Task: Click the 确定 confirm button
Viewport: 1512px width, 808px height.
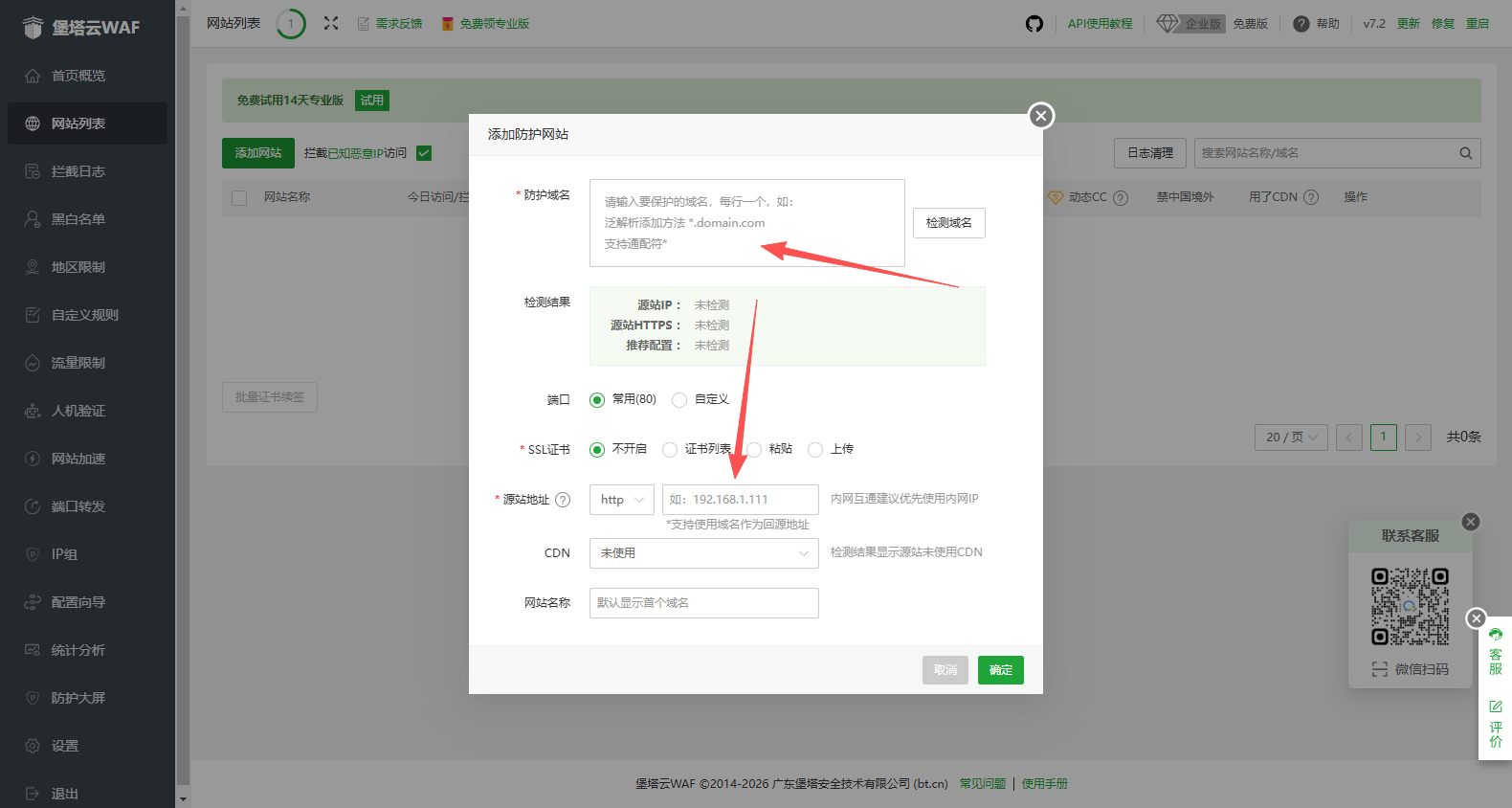Action: pyautogui.click(x=1001, y=670)
